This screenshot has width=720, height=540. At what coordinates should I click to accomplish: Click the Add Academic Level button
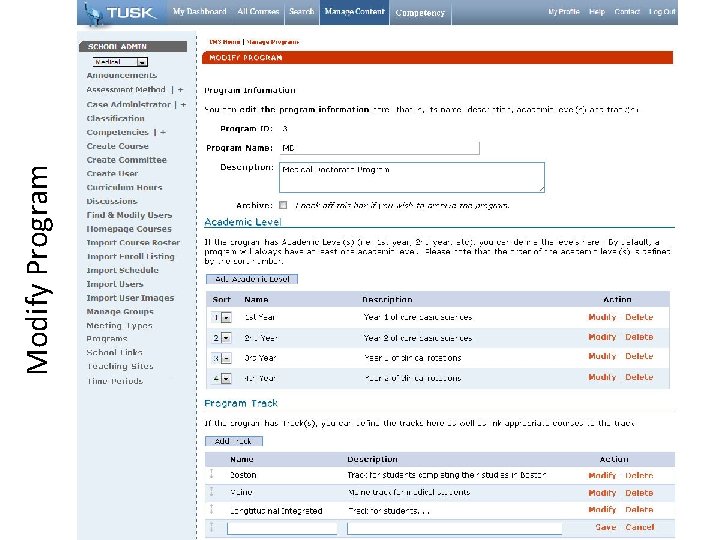click(x=252, y=279)
